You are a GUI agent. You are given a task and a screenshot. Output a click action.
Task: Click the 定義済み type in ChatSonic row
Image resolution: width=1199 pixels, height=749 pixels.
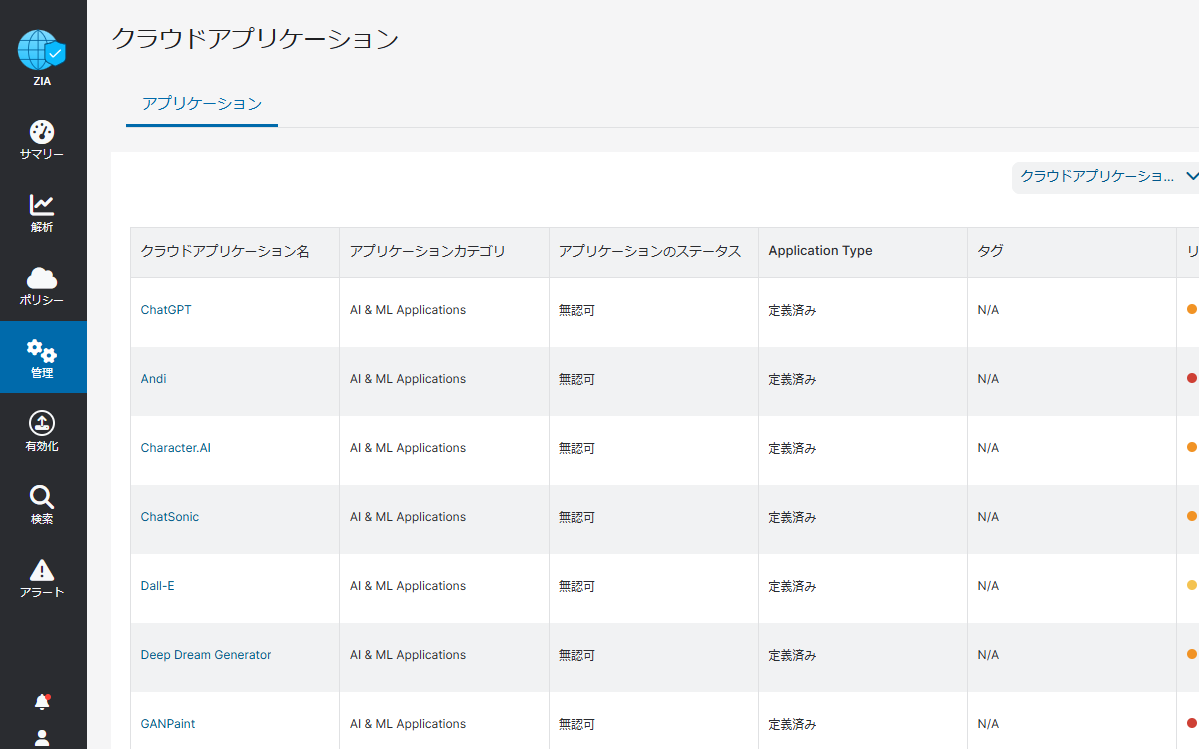click(792, 517)
